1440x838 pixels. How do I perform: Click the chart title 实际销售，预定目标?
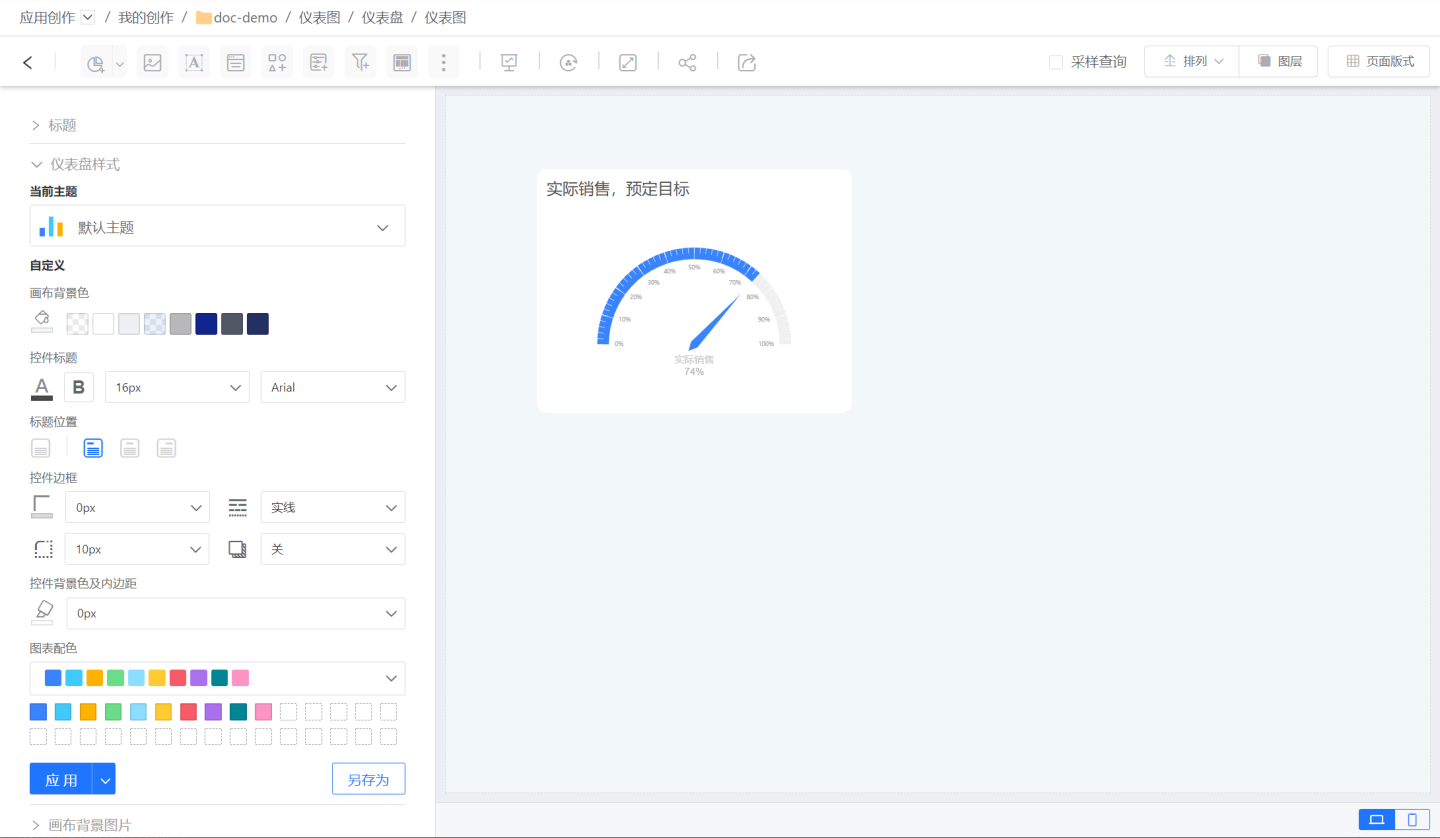click(618, 188)
